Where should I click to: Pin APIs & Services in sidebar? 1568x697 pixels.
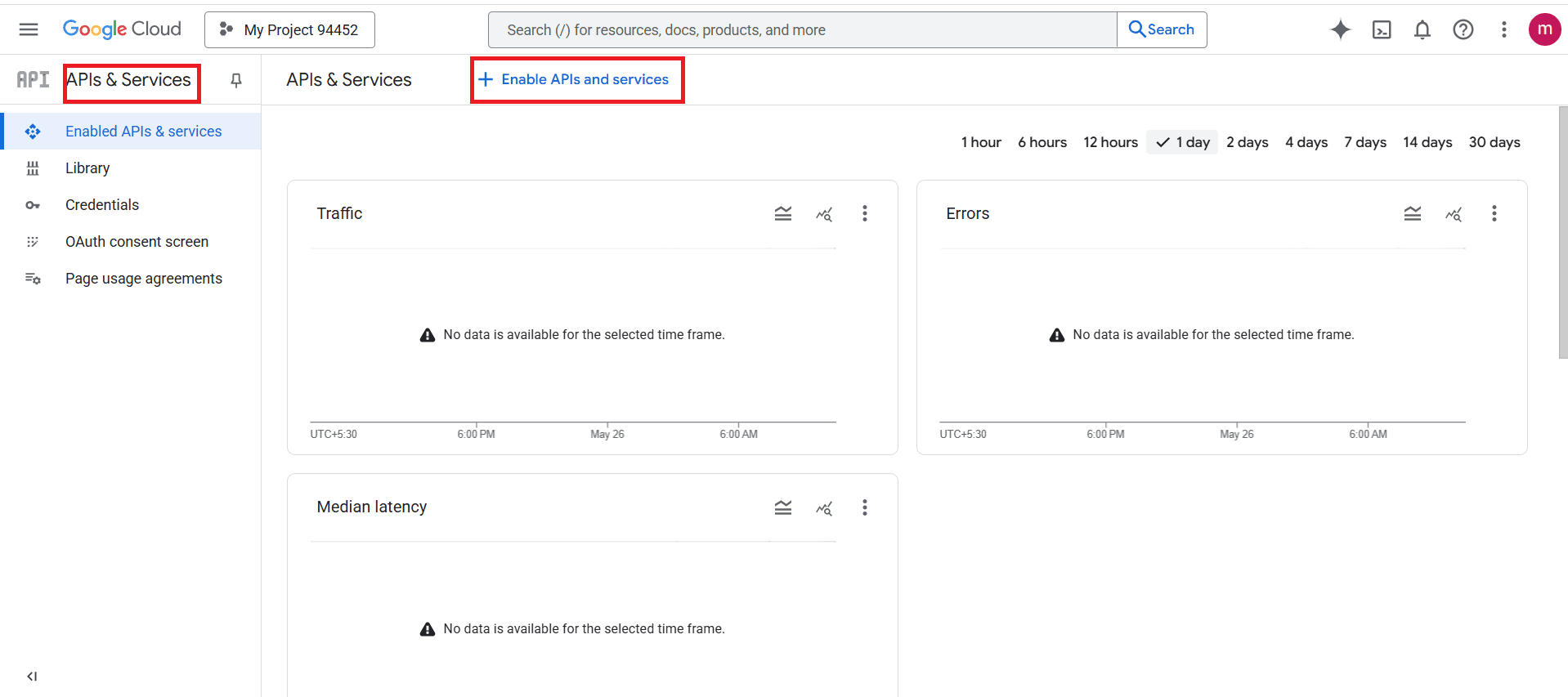pyautogui.click(x=236, y=80)
